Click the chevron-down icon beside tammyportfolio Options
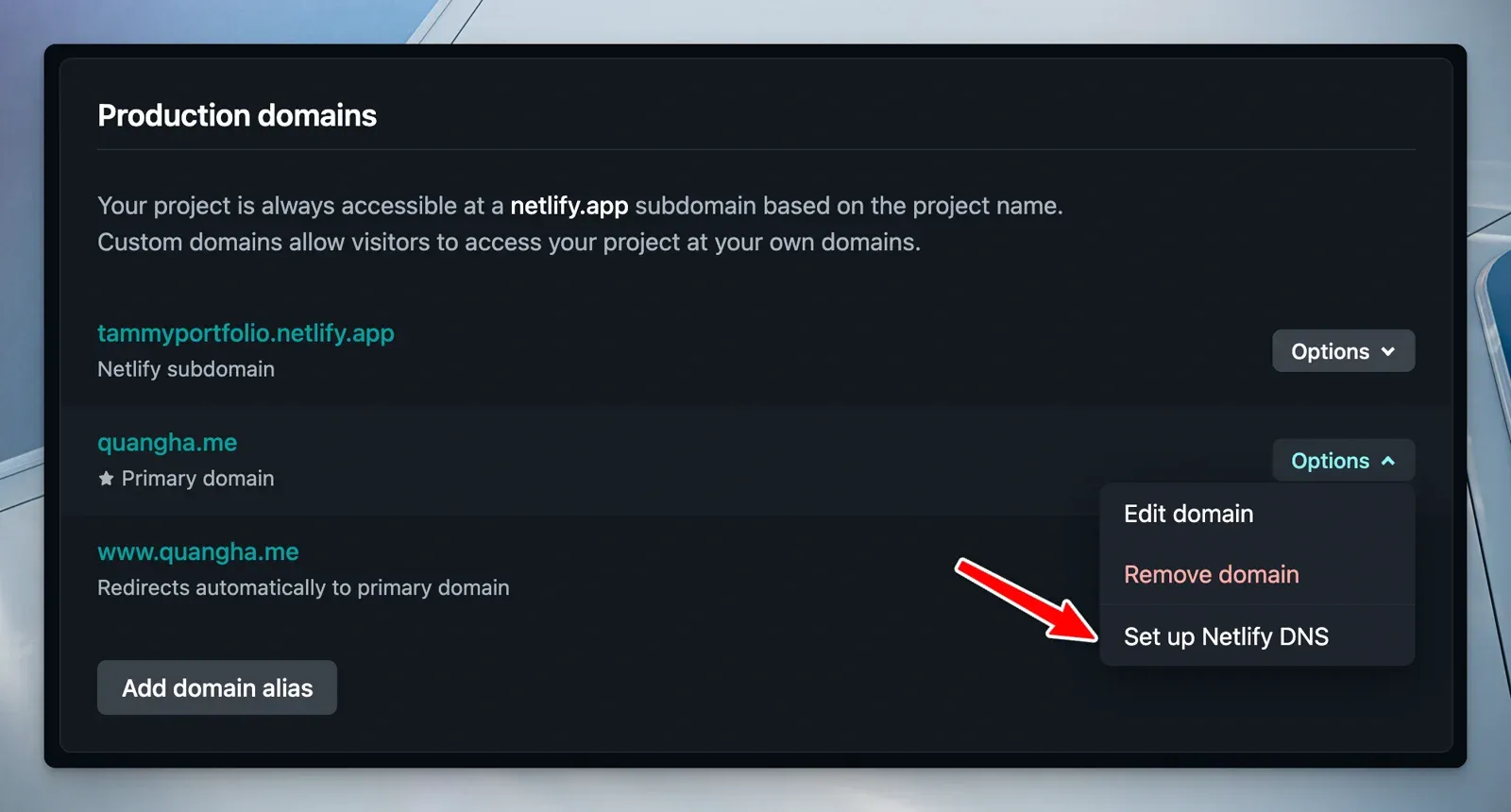Image resolution: width=1511 pixels, height=812 pixels. click(x=1388, y=351)
